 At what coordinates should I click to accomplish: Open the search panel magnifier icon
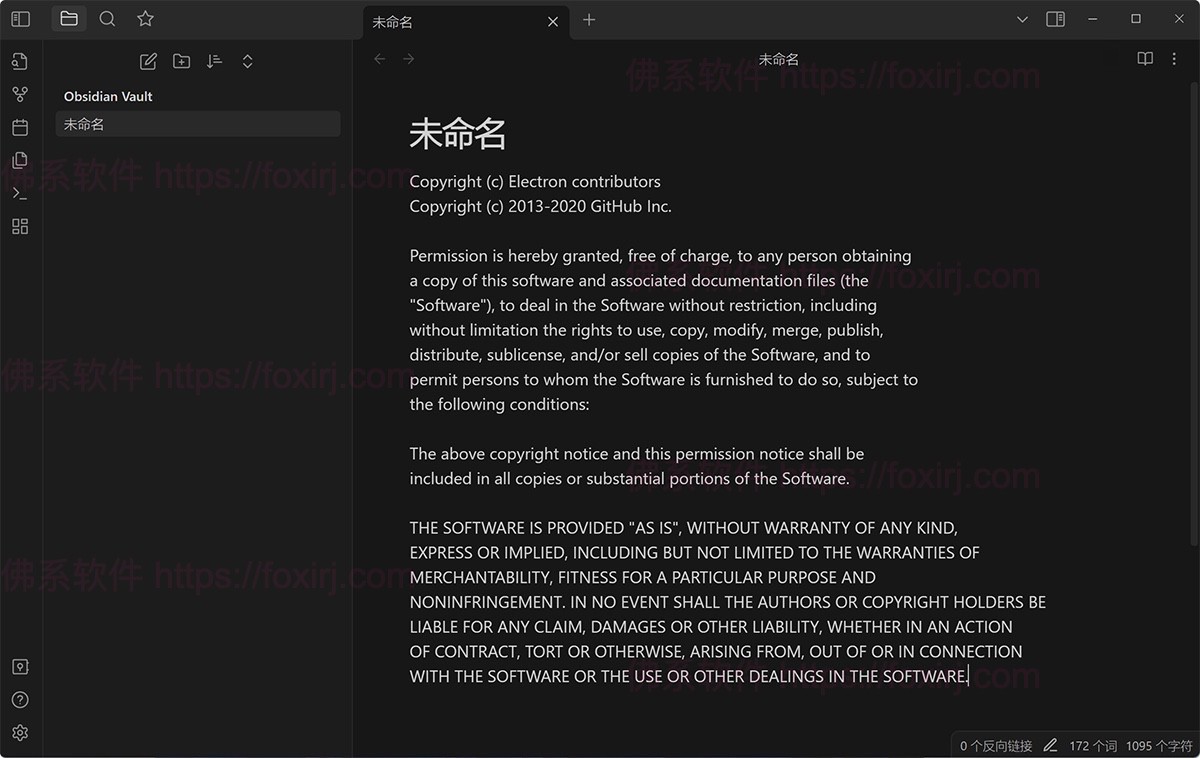(x=107, y=19)
